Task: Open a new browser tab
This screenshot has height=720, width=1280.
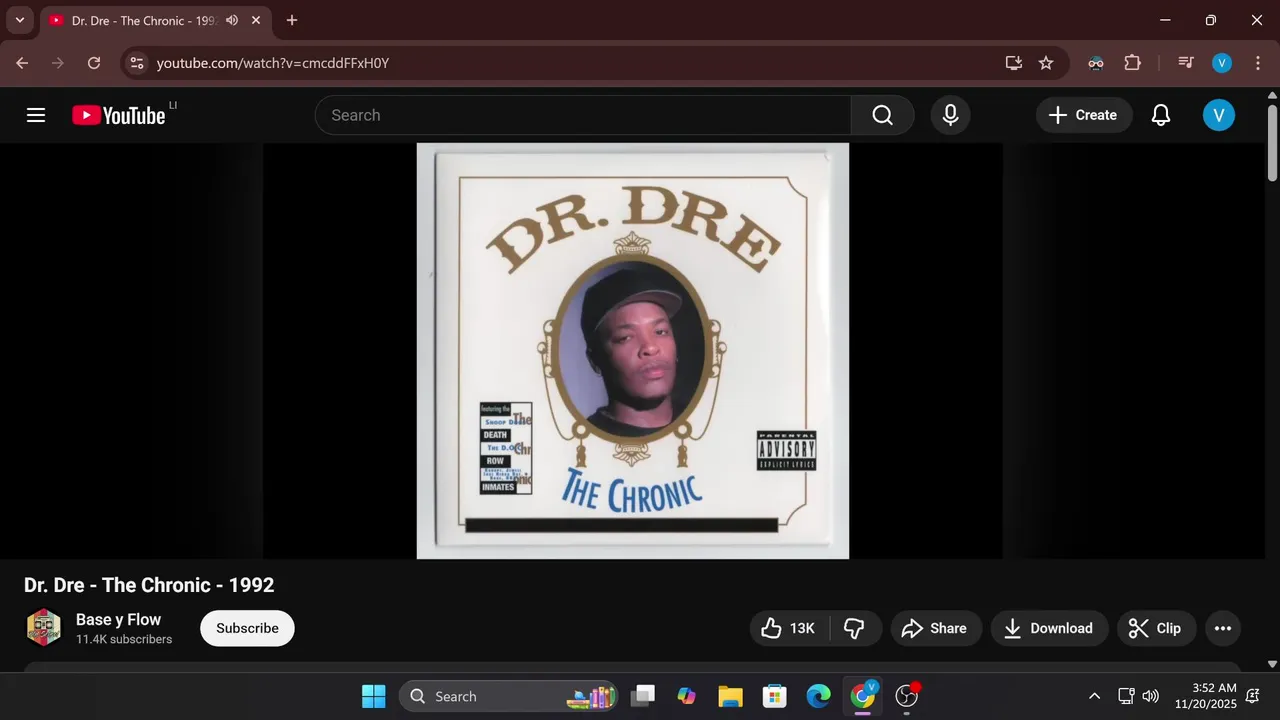Action: click(x=292, y=20)
